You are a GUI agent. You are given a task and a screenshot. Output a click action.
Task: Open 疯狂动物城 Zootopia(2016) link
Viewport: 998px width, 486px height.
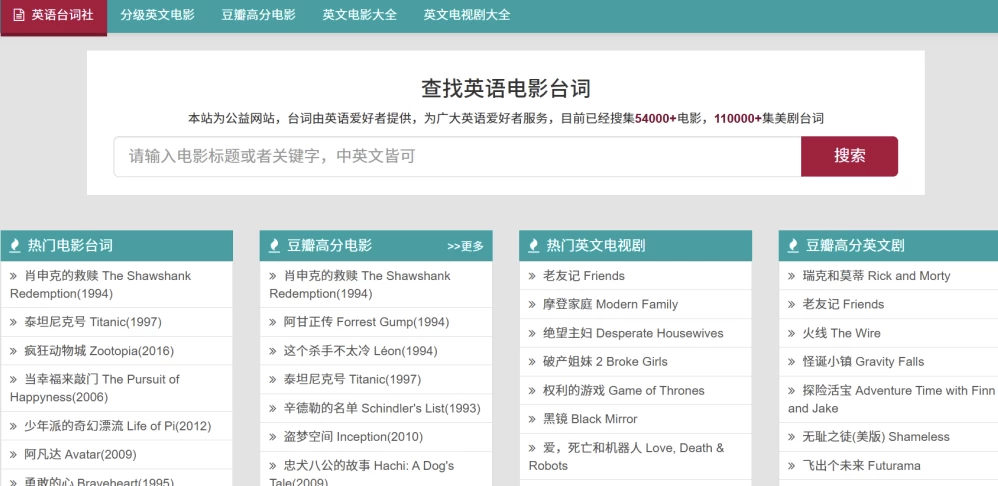[x=98, y=351]
